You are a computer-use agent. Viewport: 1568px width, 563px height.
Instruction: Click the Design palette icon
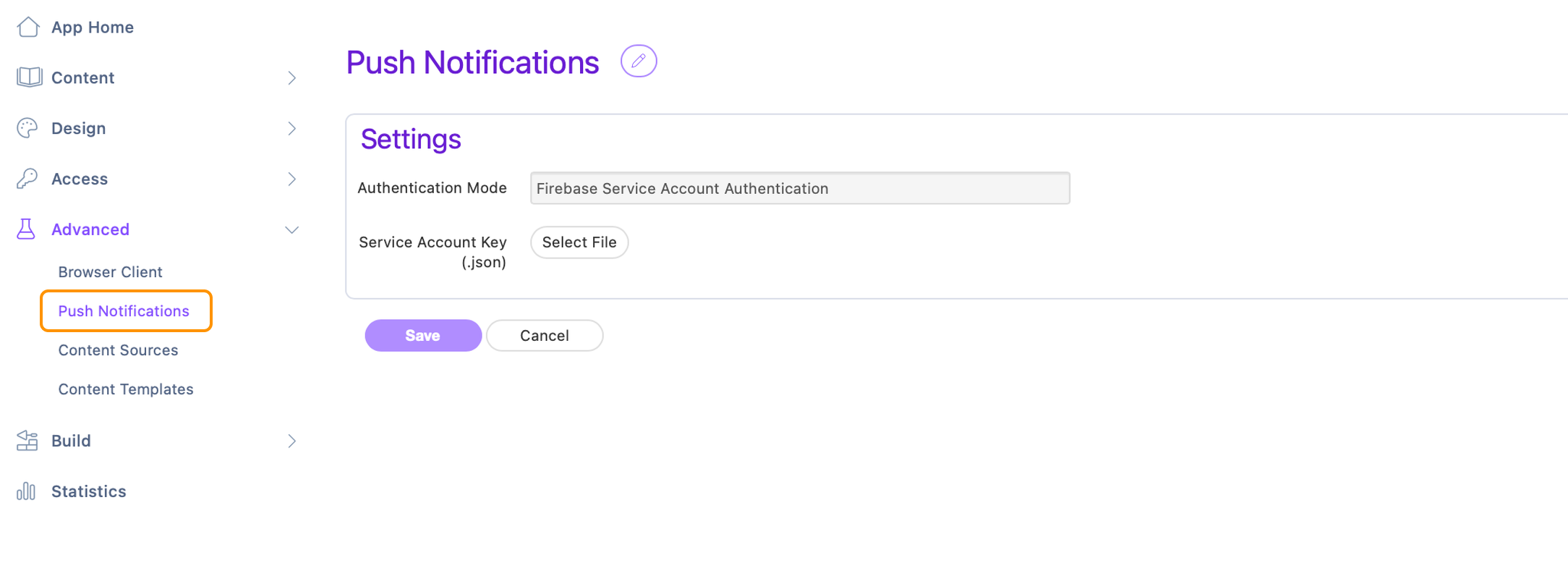[27, 128]
